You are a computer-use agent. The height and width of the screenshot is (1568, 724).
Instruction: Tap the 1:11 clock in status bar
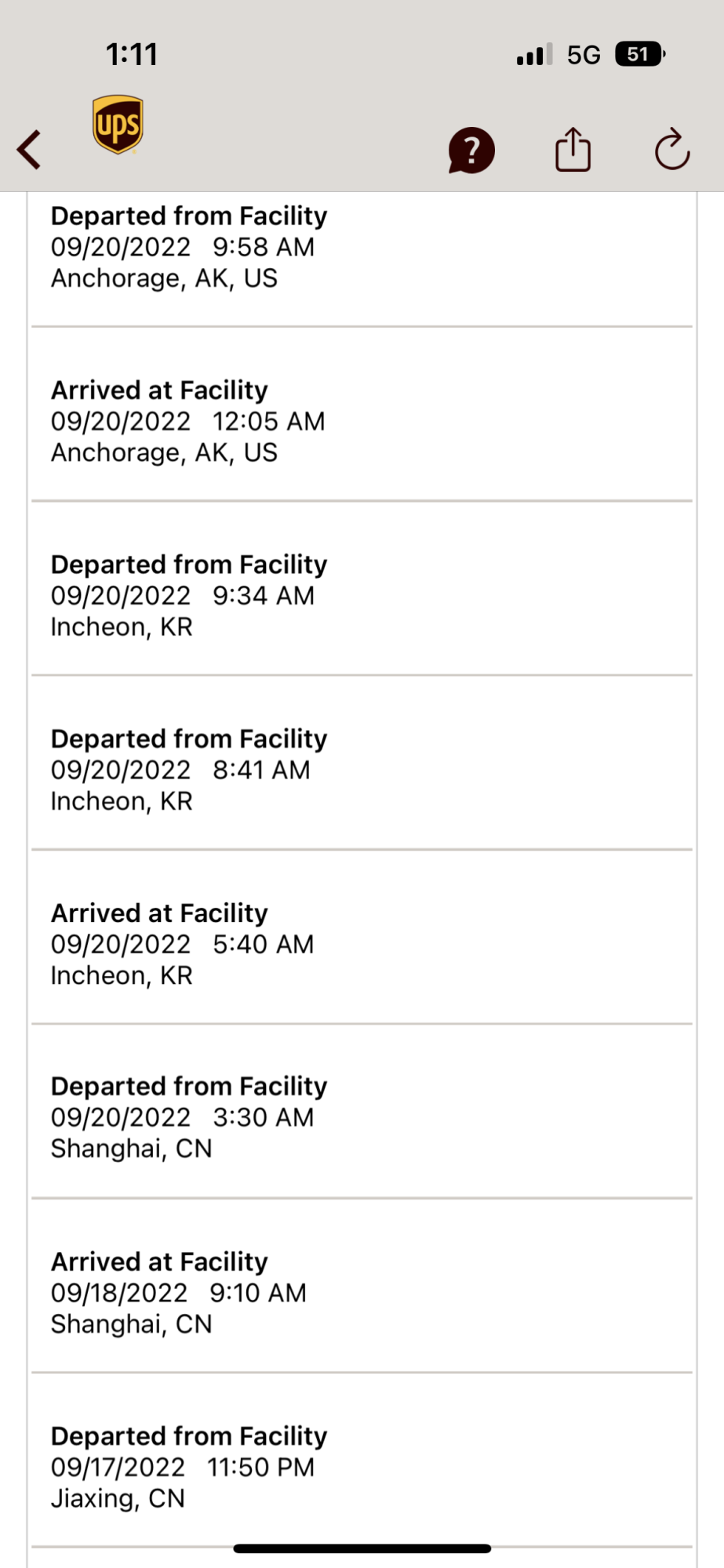point(132,55)
